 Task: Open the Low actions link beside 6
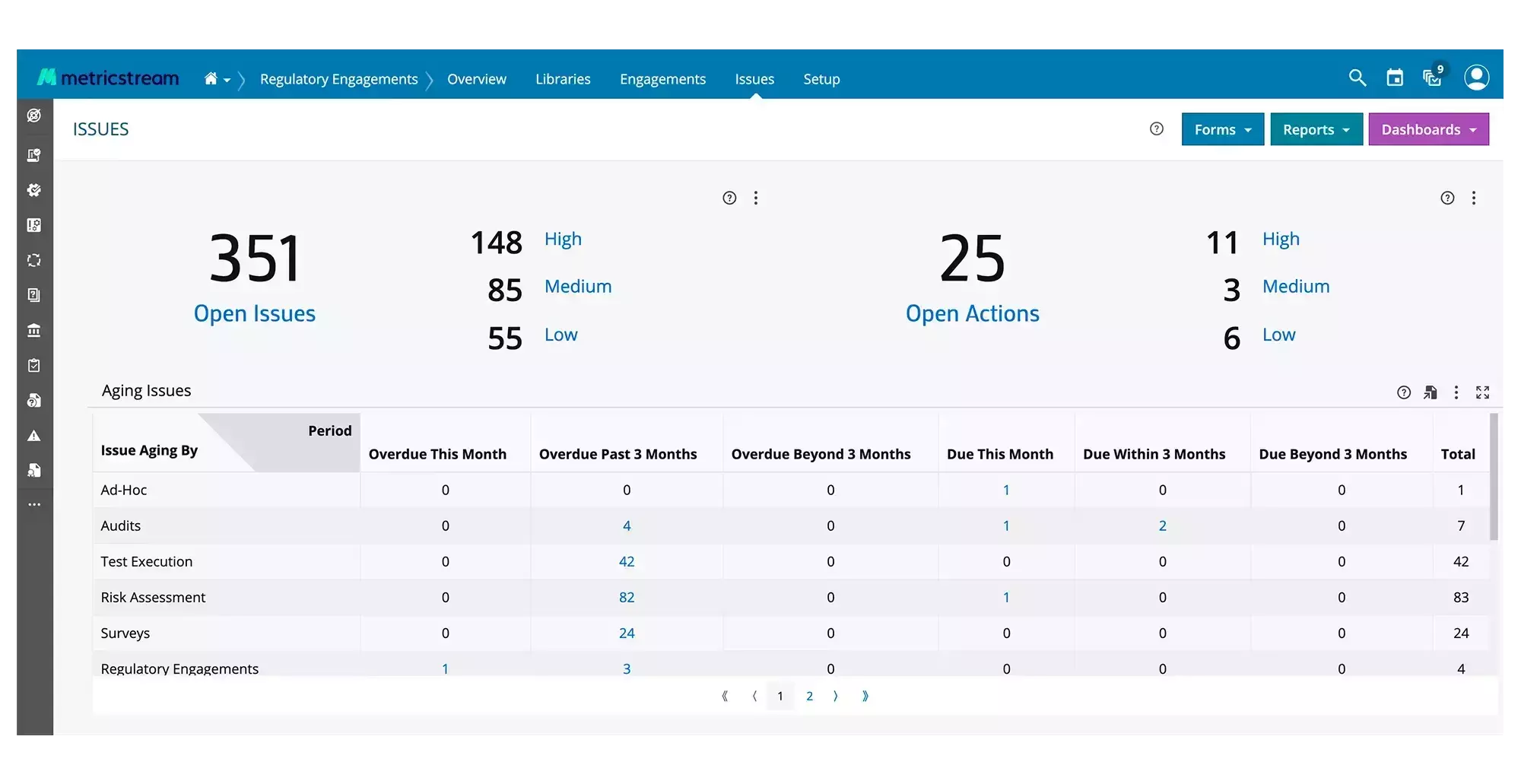pos(1279,335)
